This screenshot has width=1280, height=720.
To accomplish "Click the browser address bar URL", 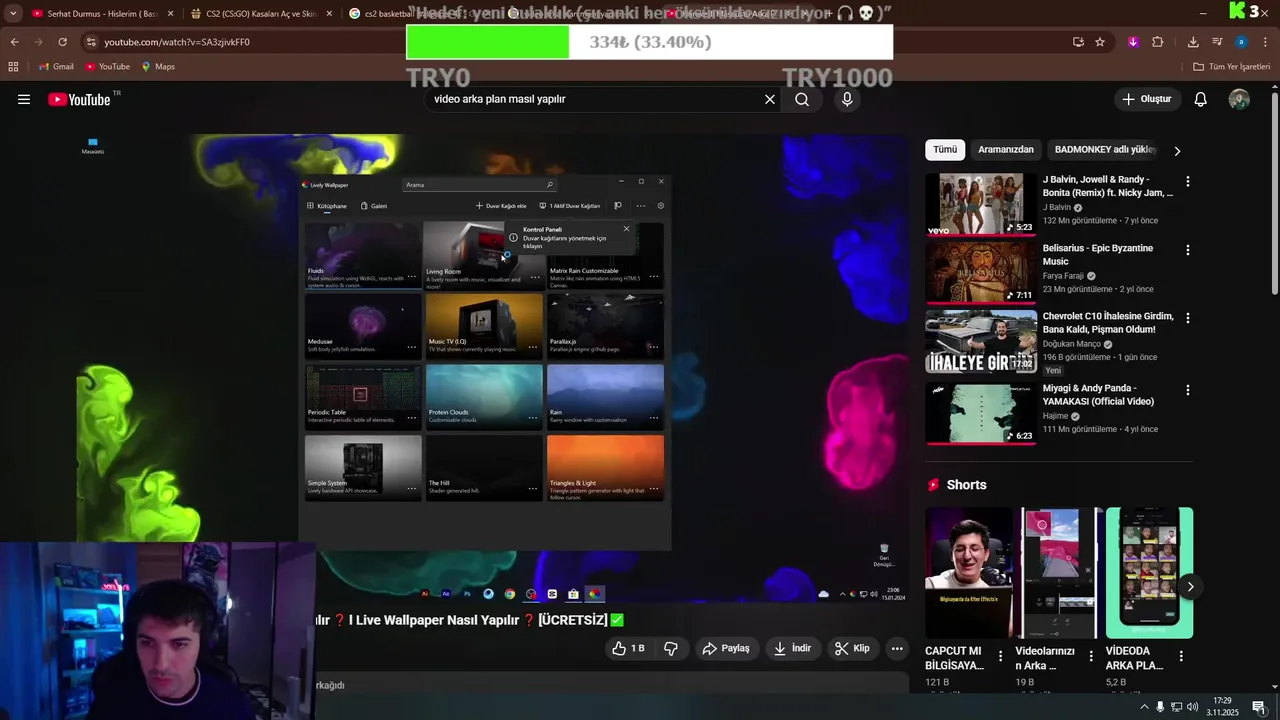I will point(177,42).
